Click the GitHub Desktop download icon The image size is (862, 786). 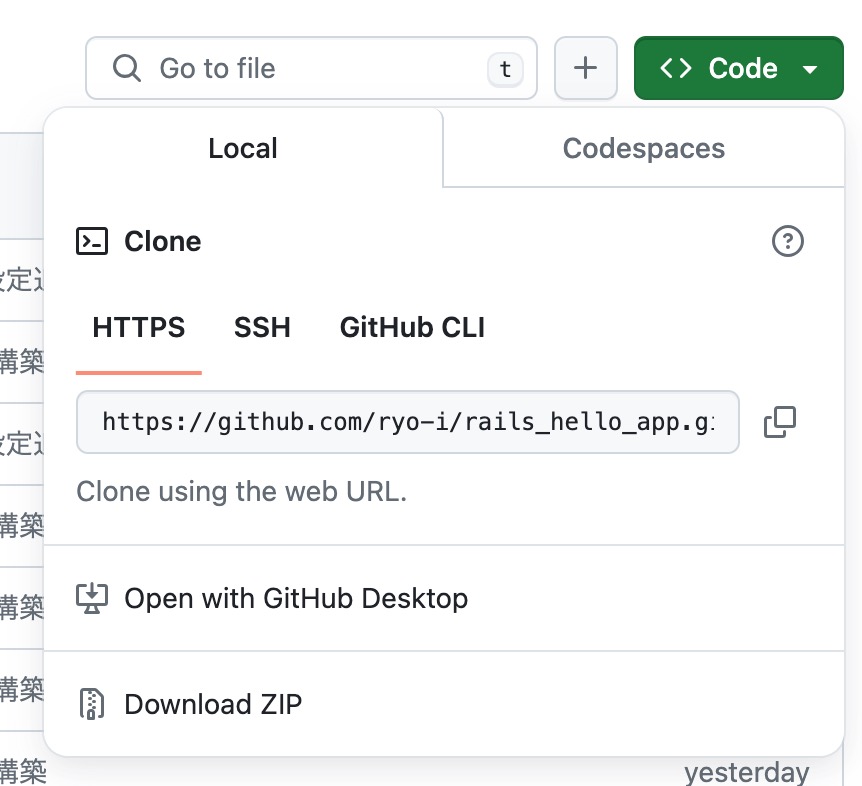(x=92, y=599)
